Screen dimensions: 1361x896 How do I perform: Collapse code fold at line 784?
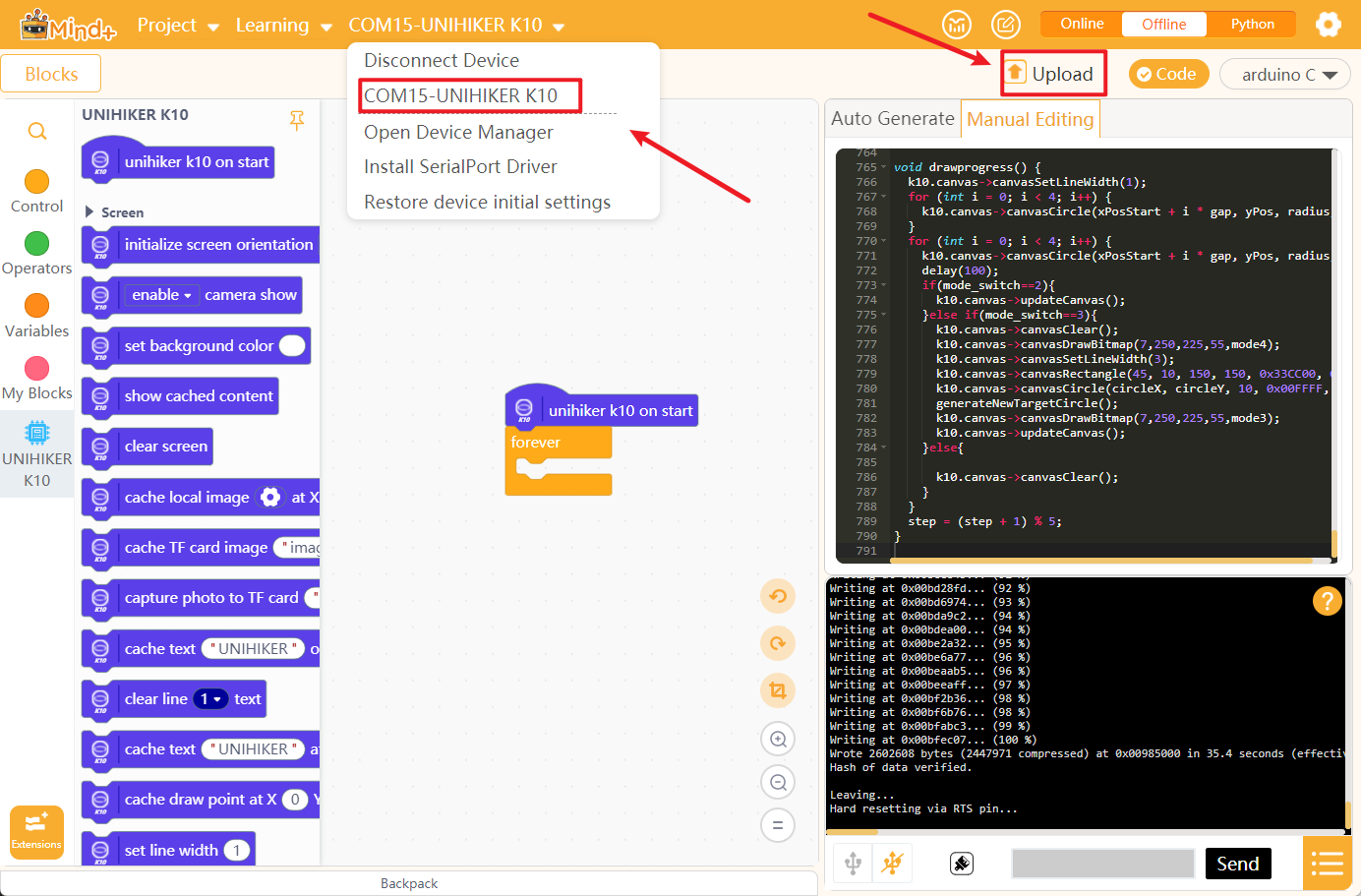click(x=884, y=448)
